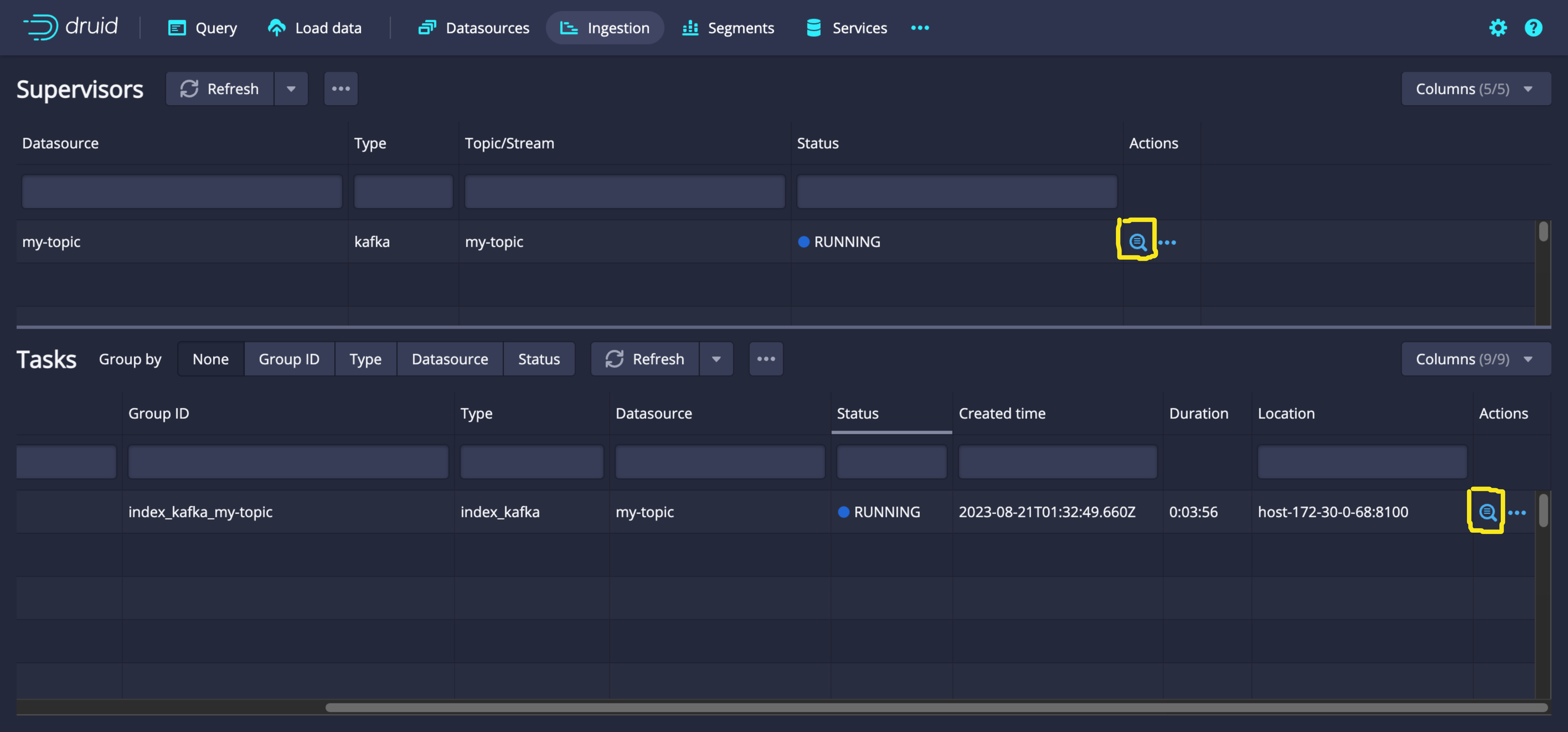
Task: Group tasks by Type
Action: click(x=365, y=359)
